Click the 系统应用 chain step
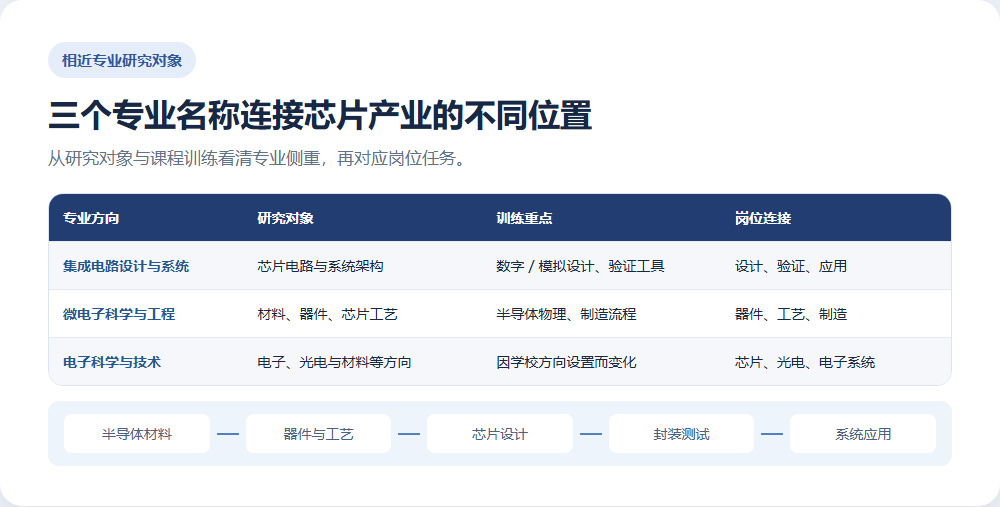This screenshot has height=507, width=1000. click(x=863, y=434)
